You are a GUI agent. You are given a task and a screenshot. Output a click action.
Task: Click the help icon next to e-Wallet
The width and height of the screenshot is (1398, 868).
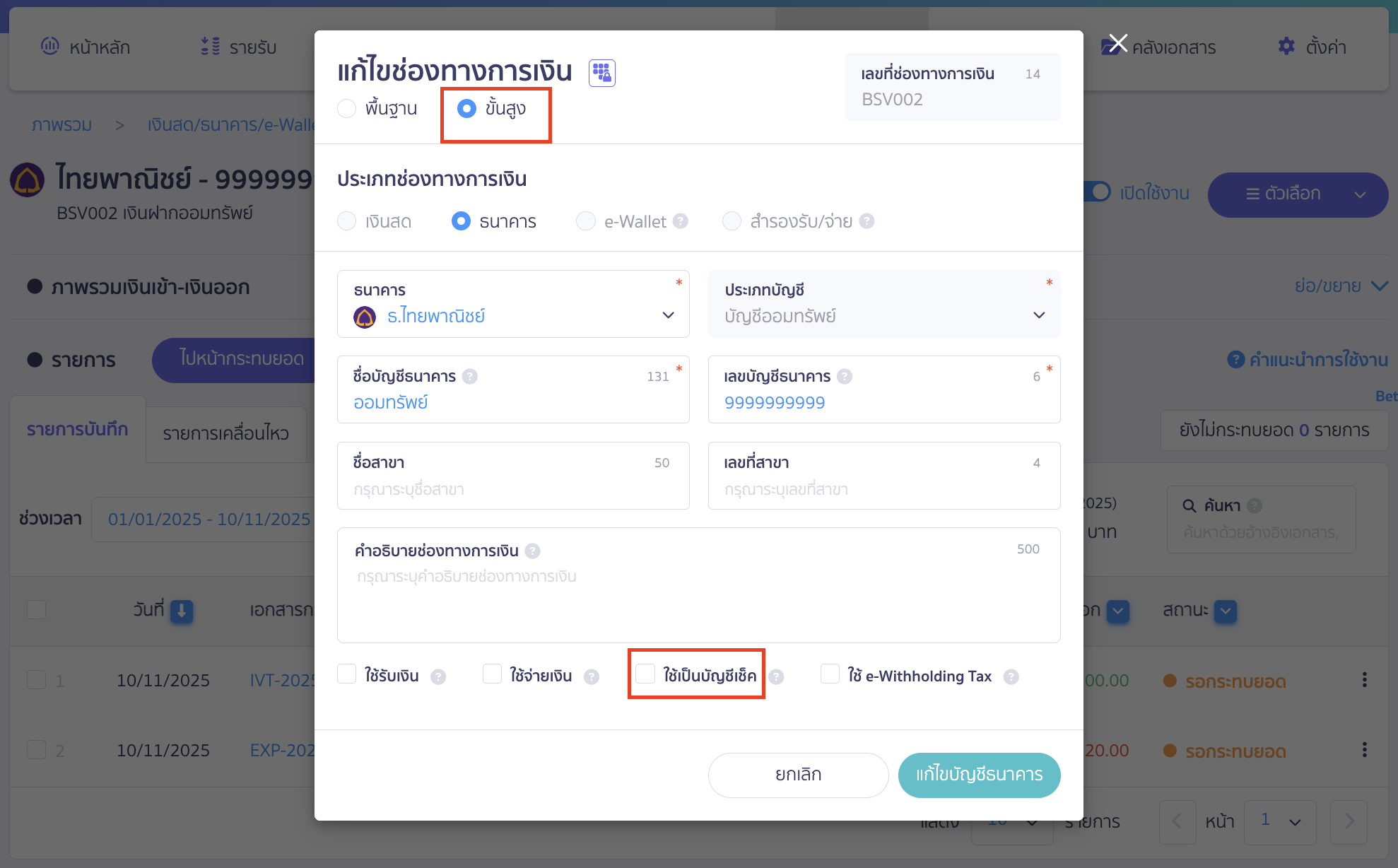point(681,221)
